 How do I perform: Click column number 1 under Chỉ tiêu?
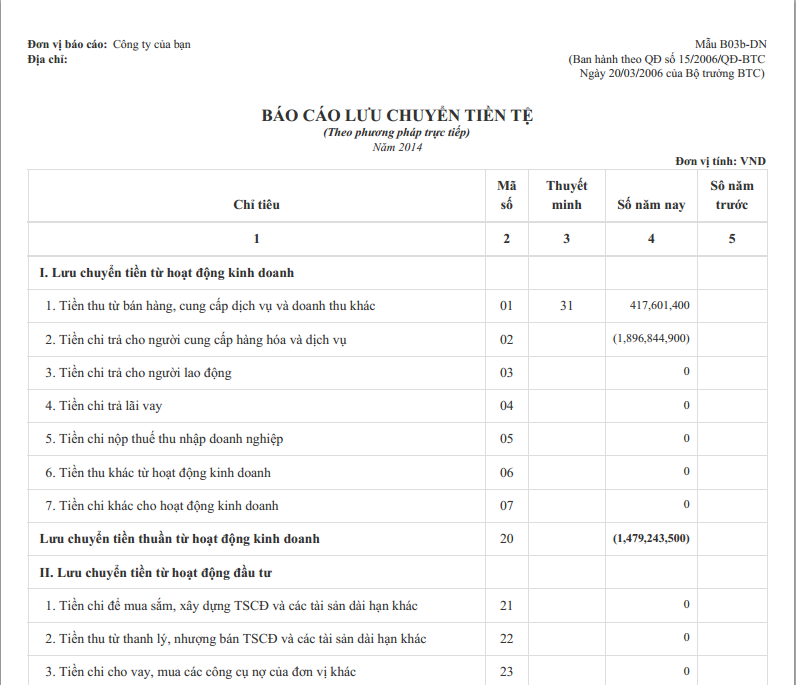pyautogui.click(x=256, y=239)
